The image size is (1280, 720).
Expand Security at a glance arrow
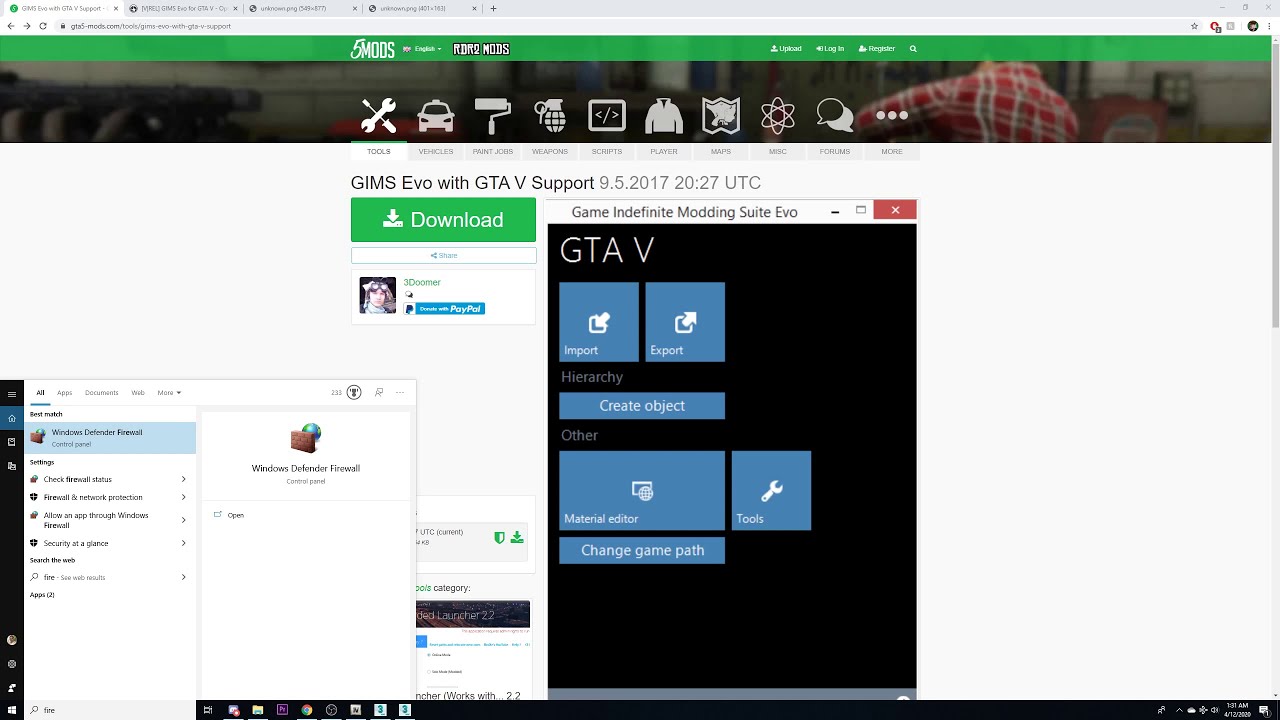coord(184,543)
